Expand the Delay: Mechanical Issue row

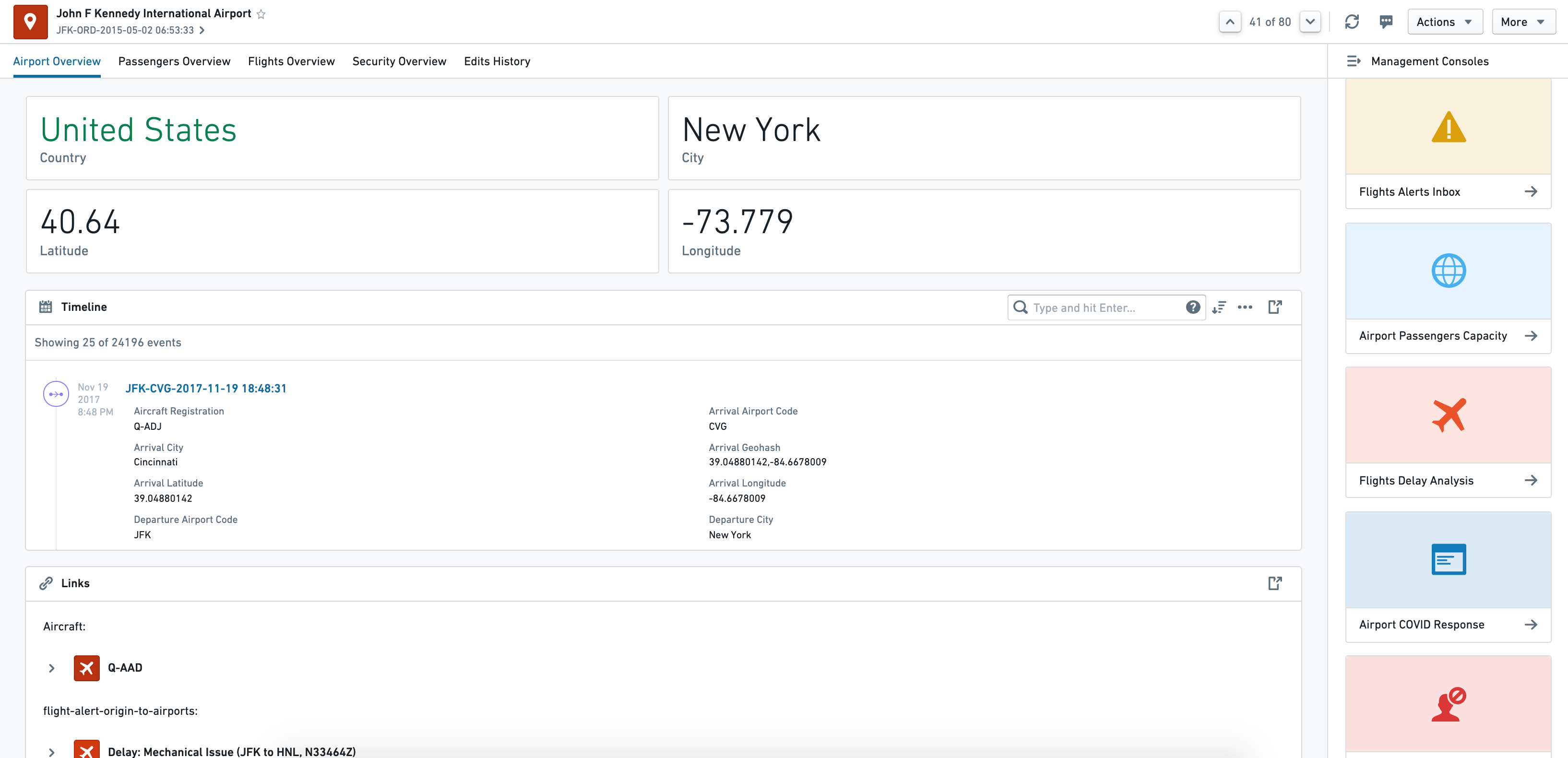point(52,752)
